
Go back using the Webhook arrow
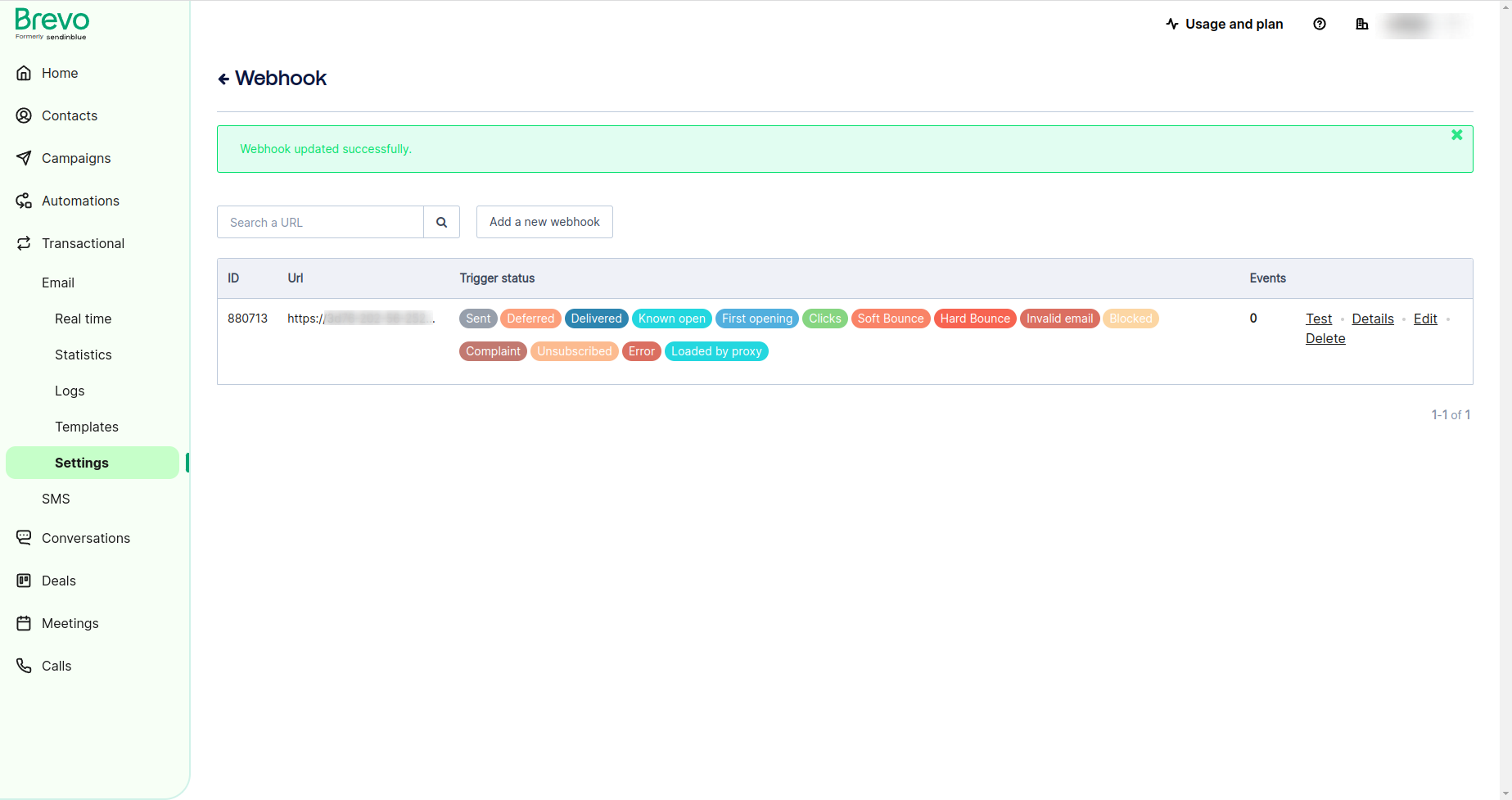coord(223,79)
